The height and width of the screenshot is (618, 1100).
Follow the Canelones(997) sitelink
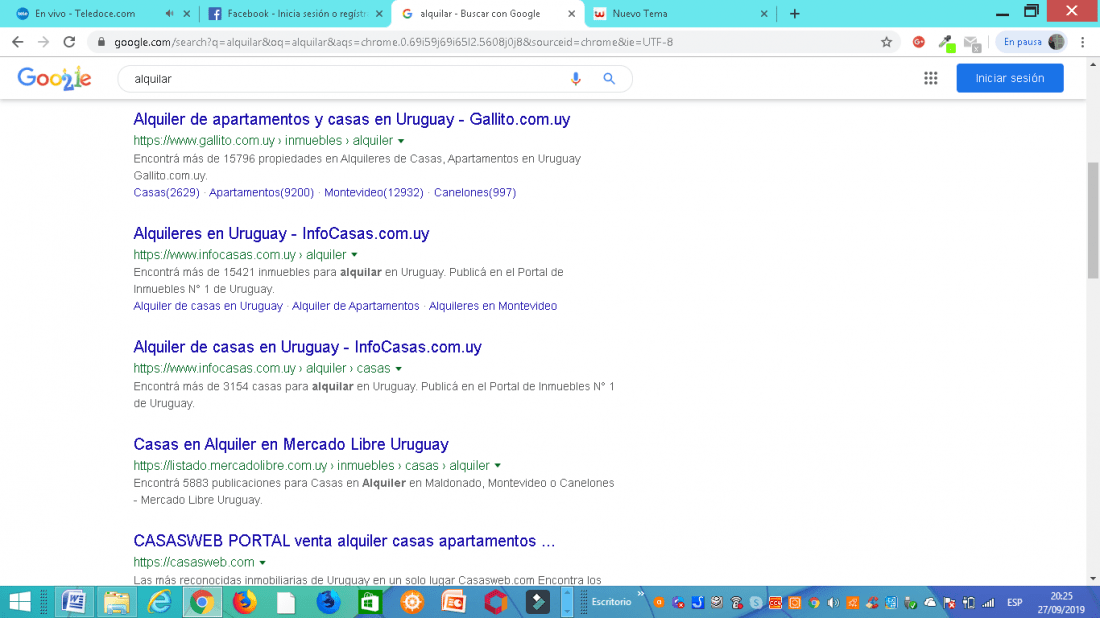(x=475, y=192)
